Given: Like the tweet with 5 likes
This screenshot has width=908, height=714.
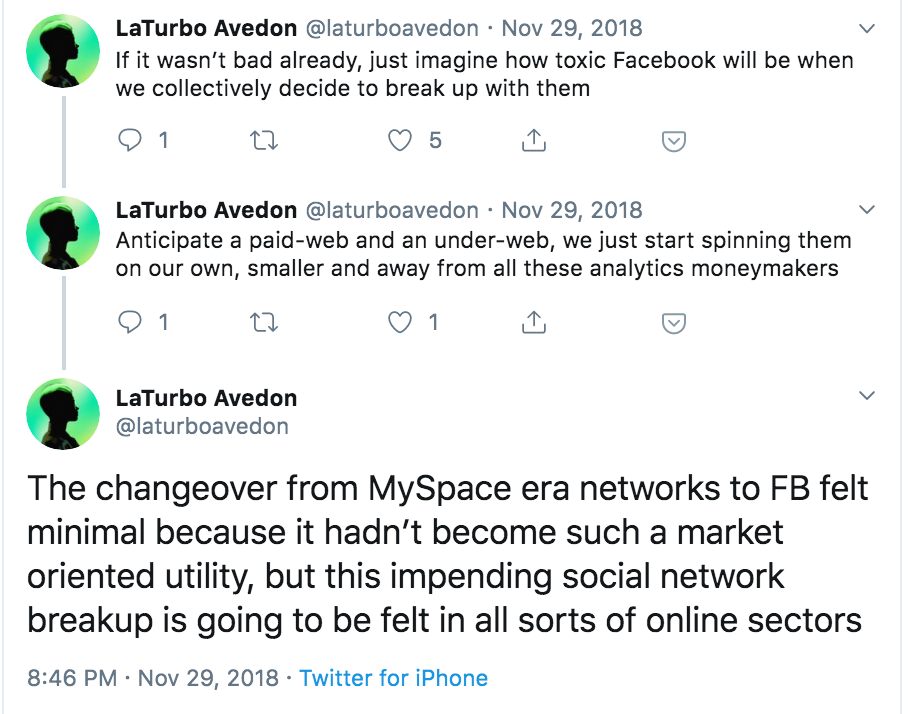Looking at the screenshot, I should (x=400, y=140).
